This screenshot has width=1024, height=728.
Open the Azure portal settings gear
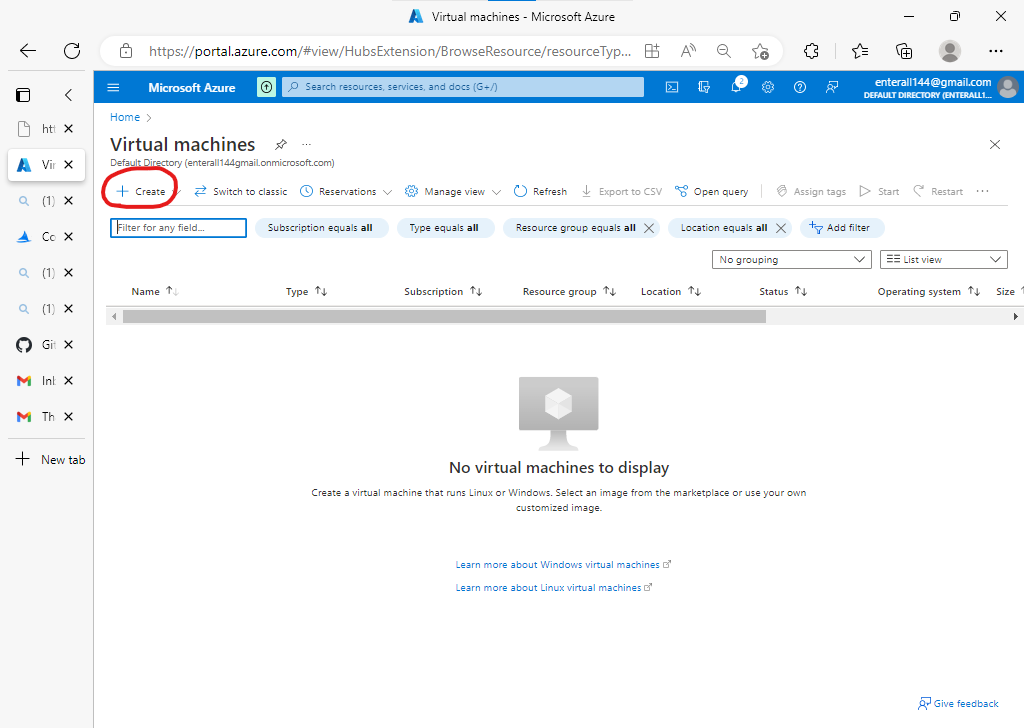pyautogui.click(x=768, y=87)
